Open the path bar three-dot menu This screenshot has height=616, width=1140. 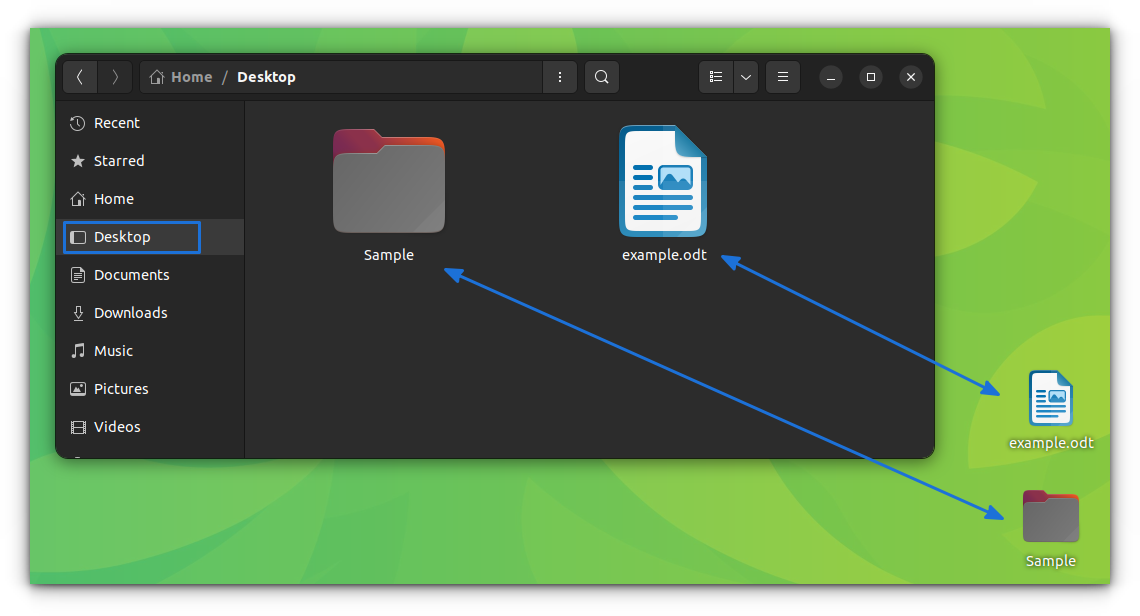coord(559,76)
